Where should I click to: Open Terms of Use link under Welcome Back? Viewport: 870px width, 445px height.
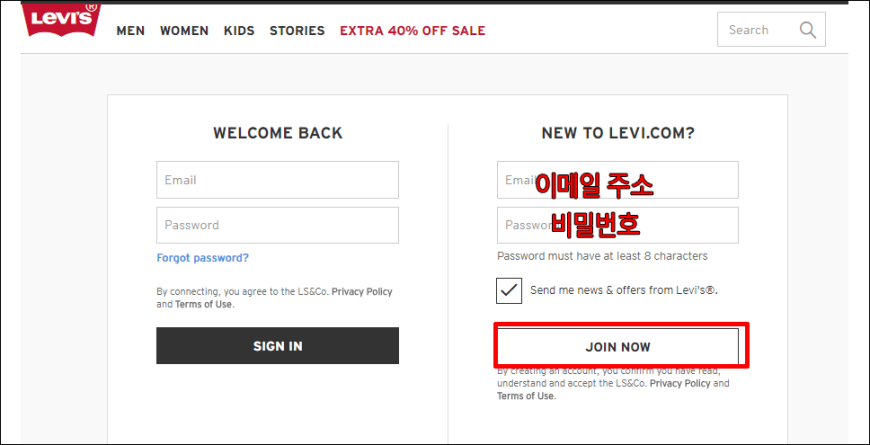click(203, 304)
